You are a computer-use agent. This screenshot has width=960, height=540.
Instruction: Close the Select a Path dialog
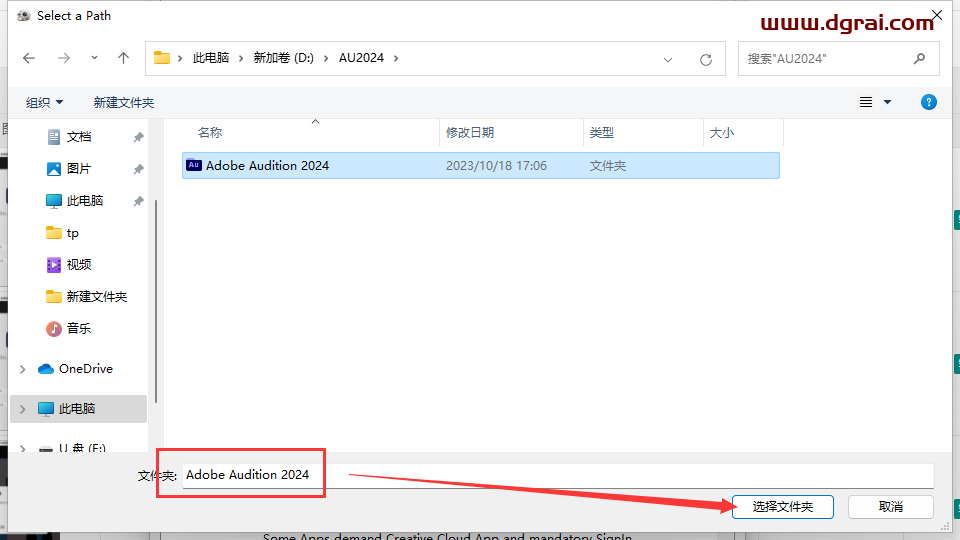(x=937, y=15)
